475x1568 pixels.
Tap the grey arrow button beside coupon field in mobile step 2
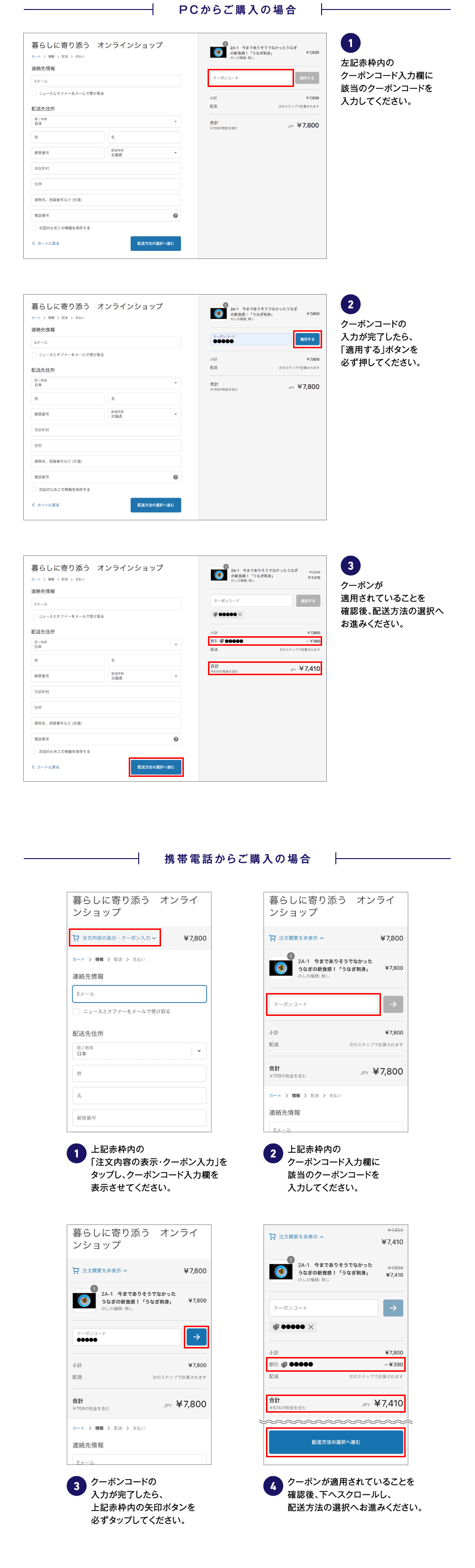point(393,1004)
